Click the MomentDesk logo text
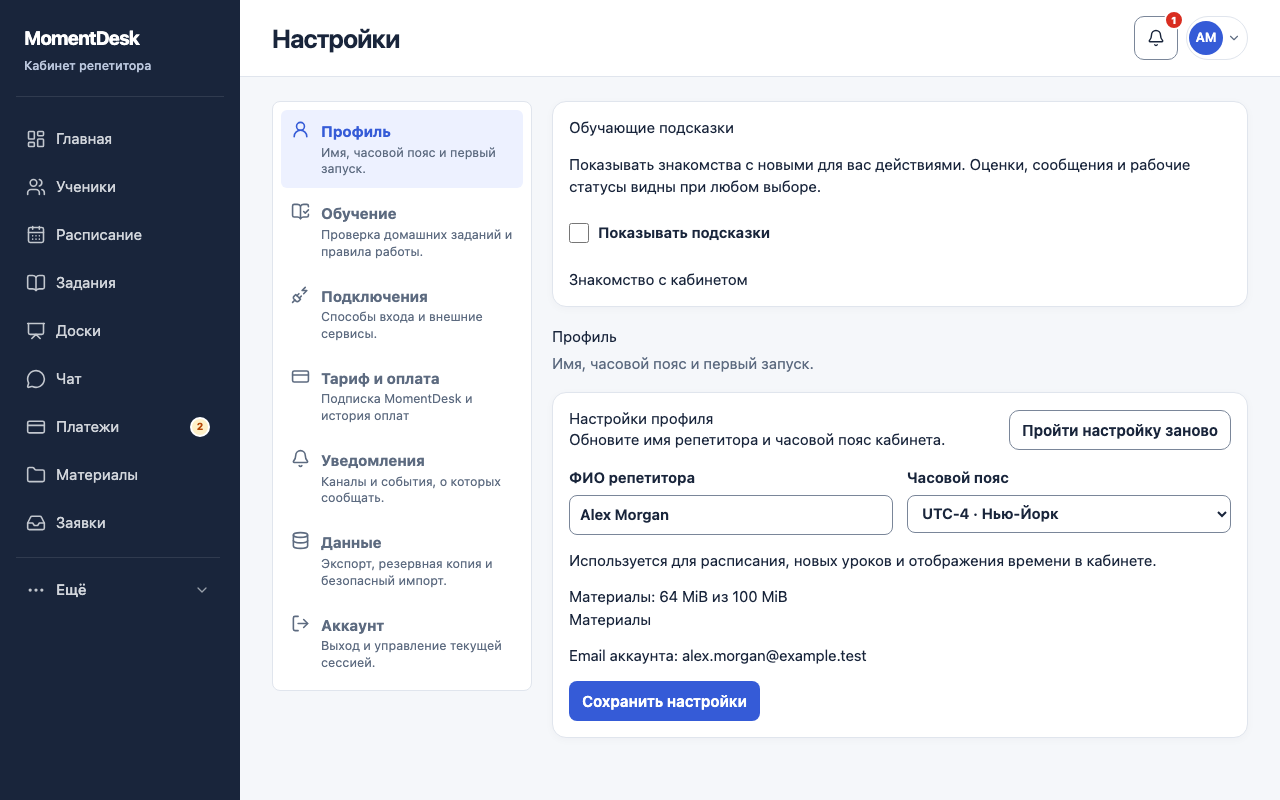The image size is (1280, 800). coord(82,38)
